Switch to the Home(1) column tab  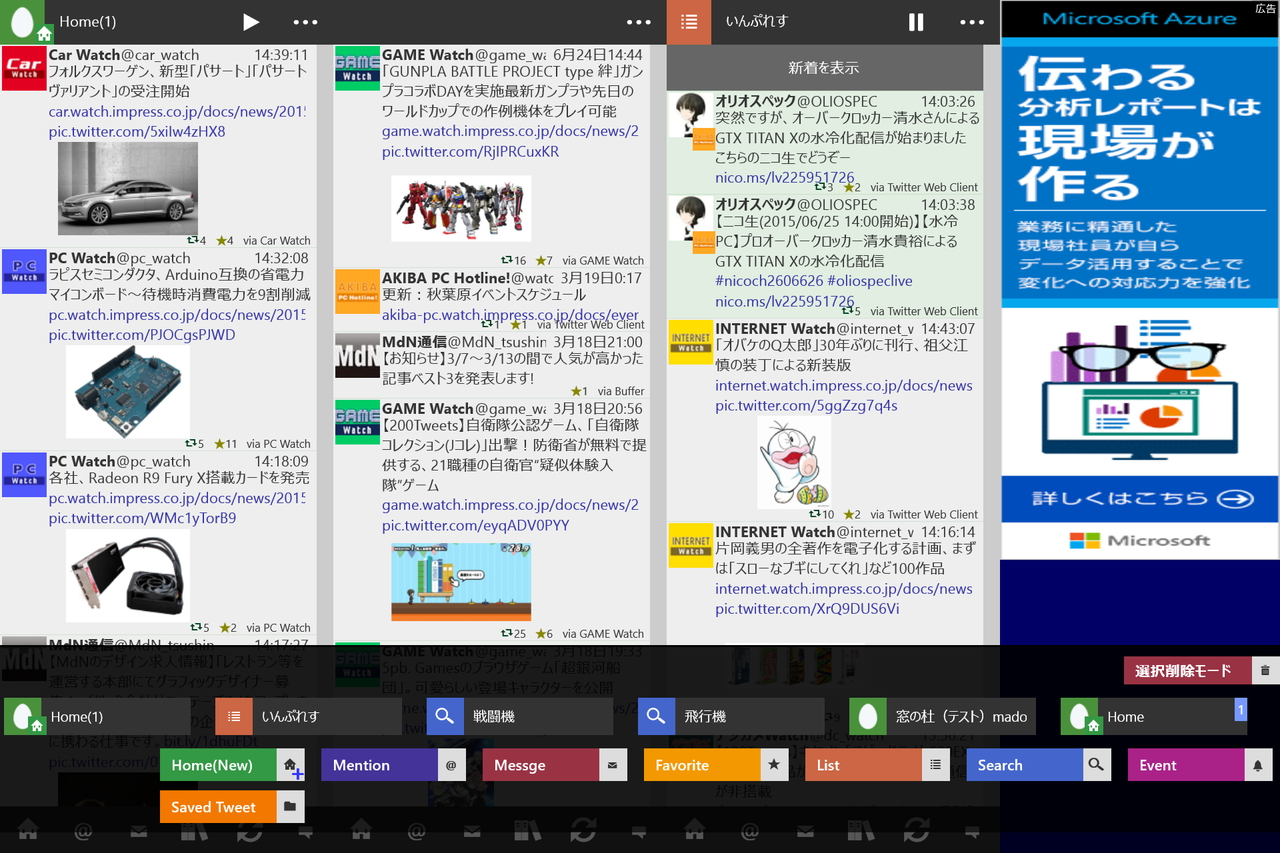click(97, 716)
